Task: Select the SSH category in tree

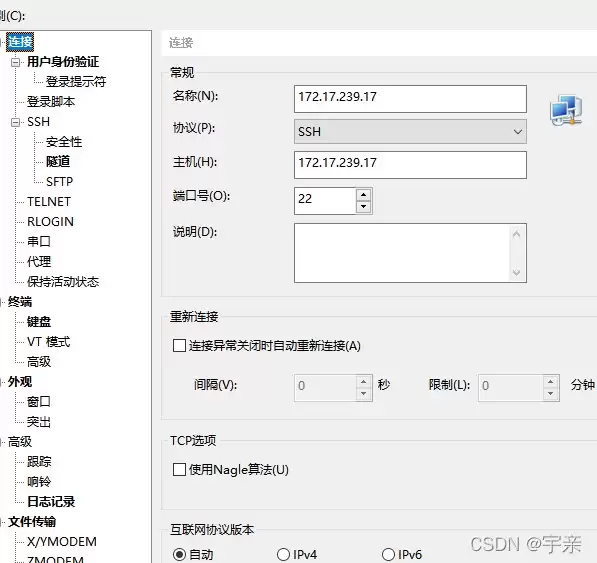Action: (38, 122)
